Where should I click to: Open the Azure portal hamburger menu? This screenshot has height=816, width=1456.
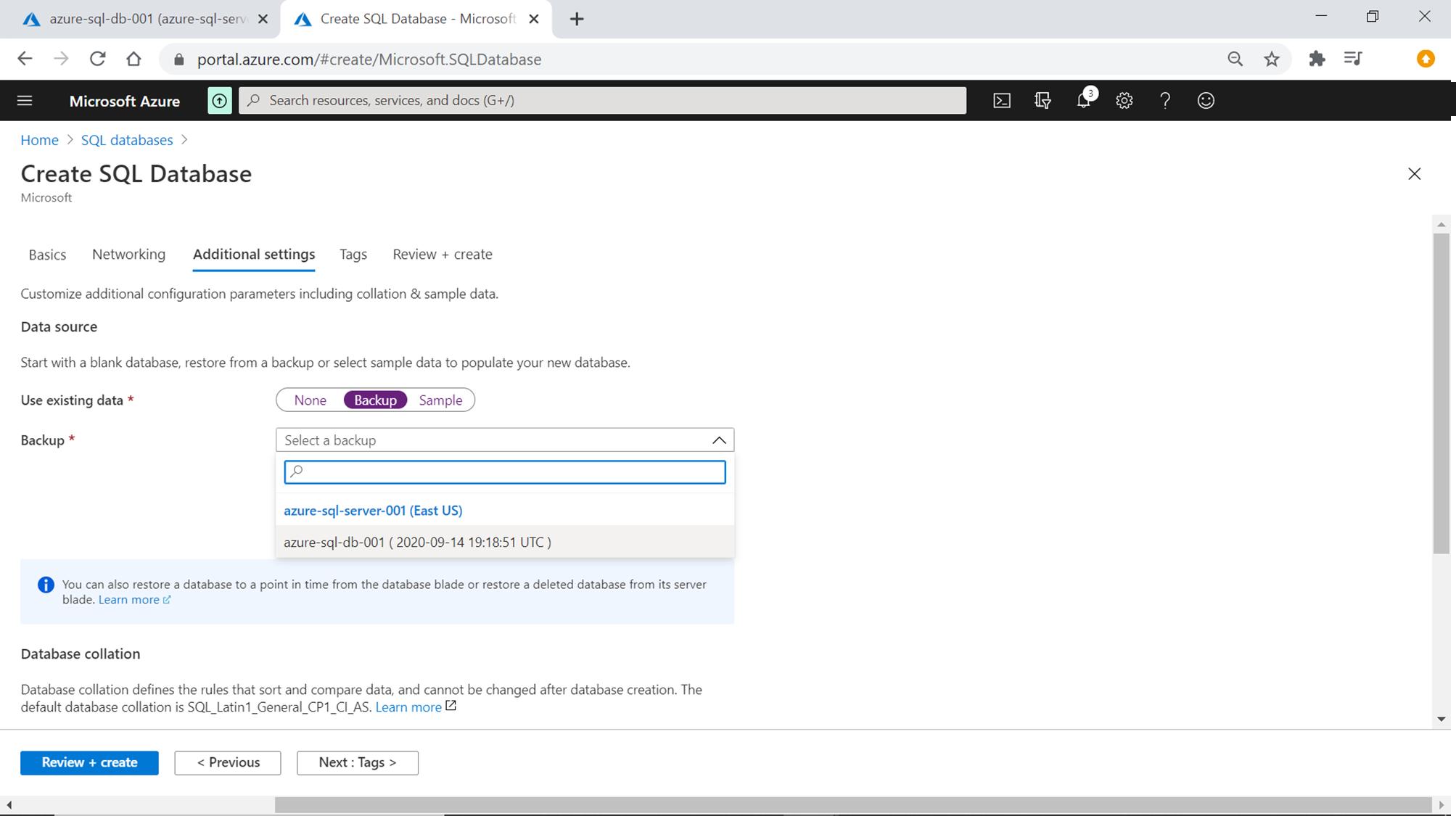tap(25, 101)
